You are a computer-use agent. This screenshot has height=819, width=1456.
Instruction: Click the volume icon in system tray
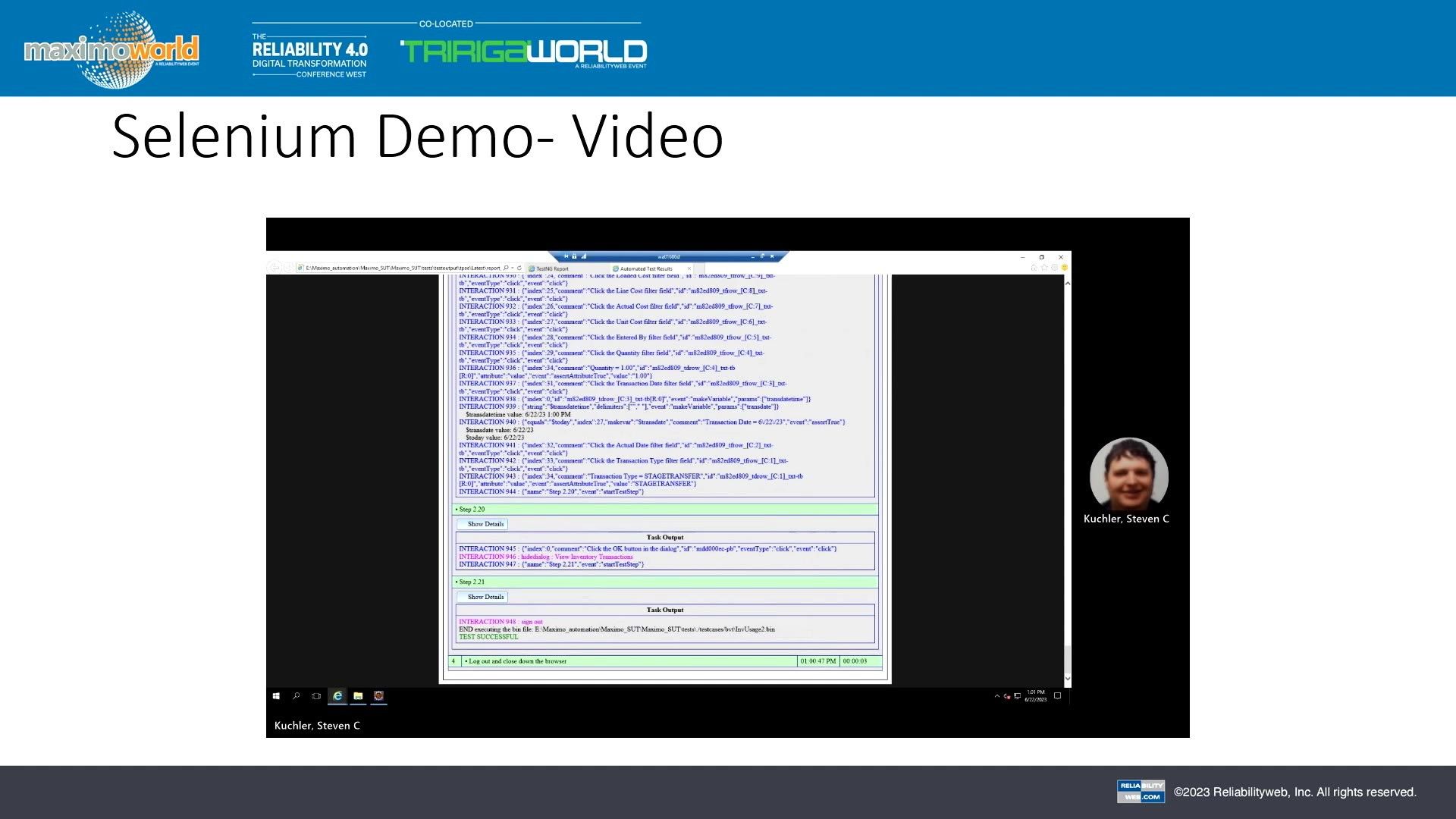(1007, 696)
